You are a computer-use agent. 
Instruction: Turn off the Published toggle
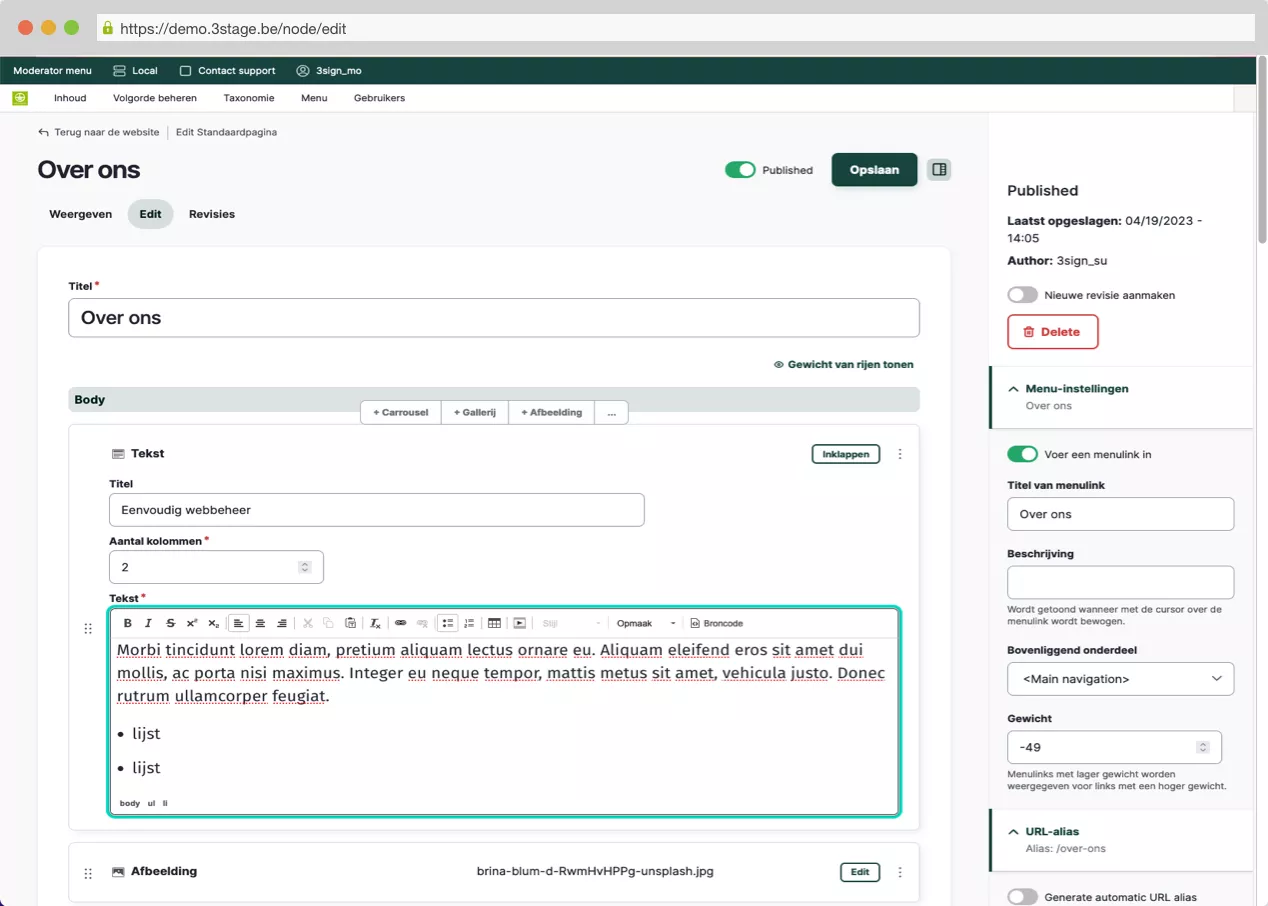point(740,170)
